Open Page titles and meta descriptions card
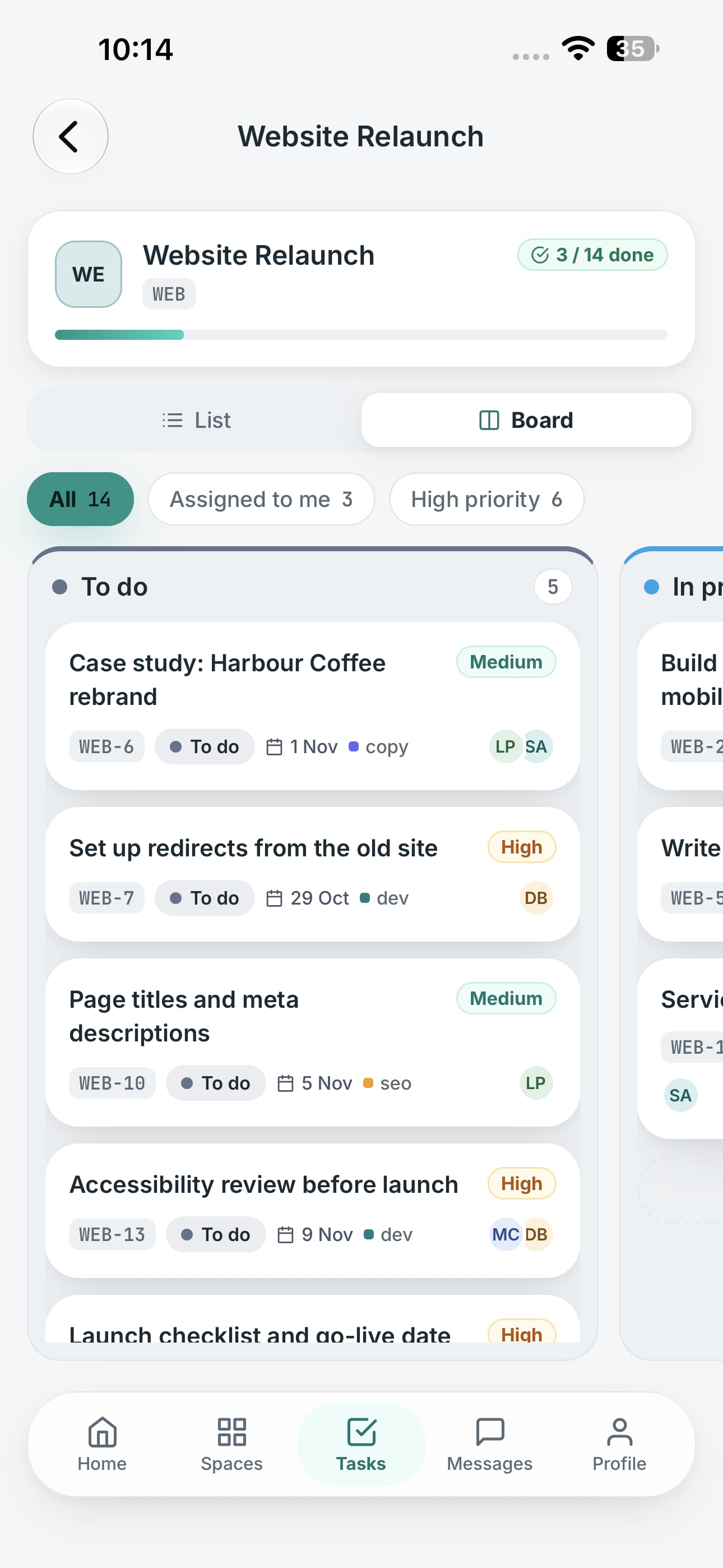 pos(313,1043)
